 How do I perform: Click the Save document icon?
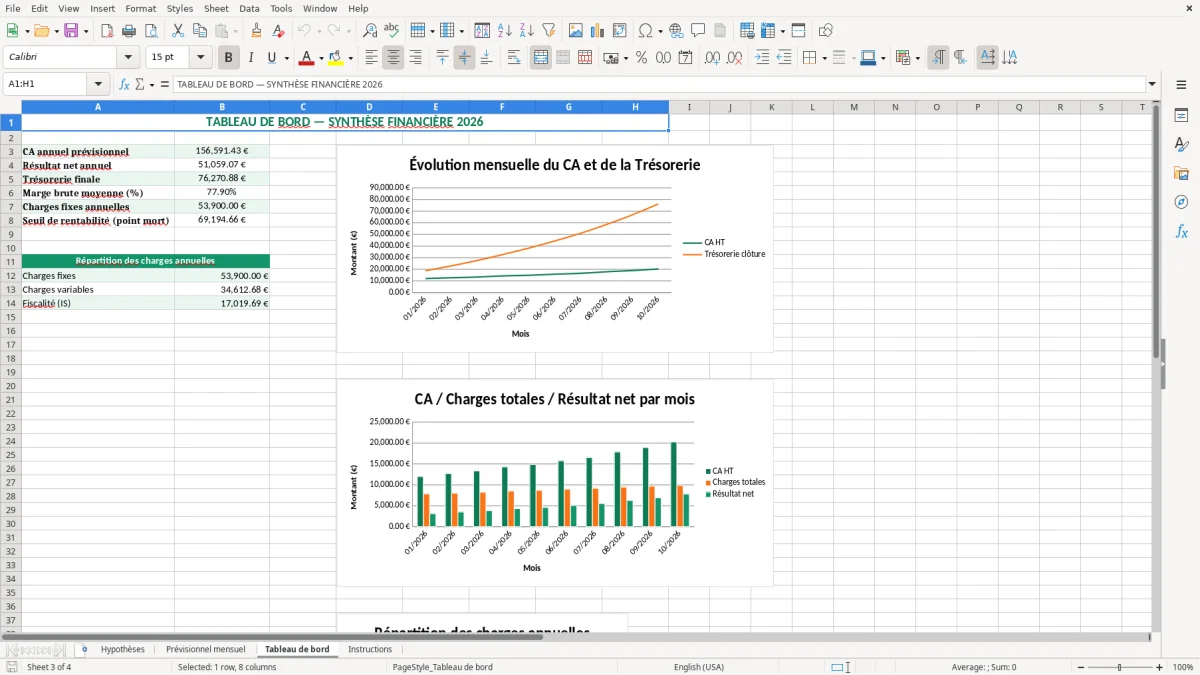[x=71, y=31]
